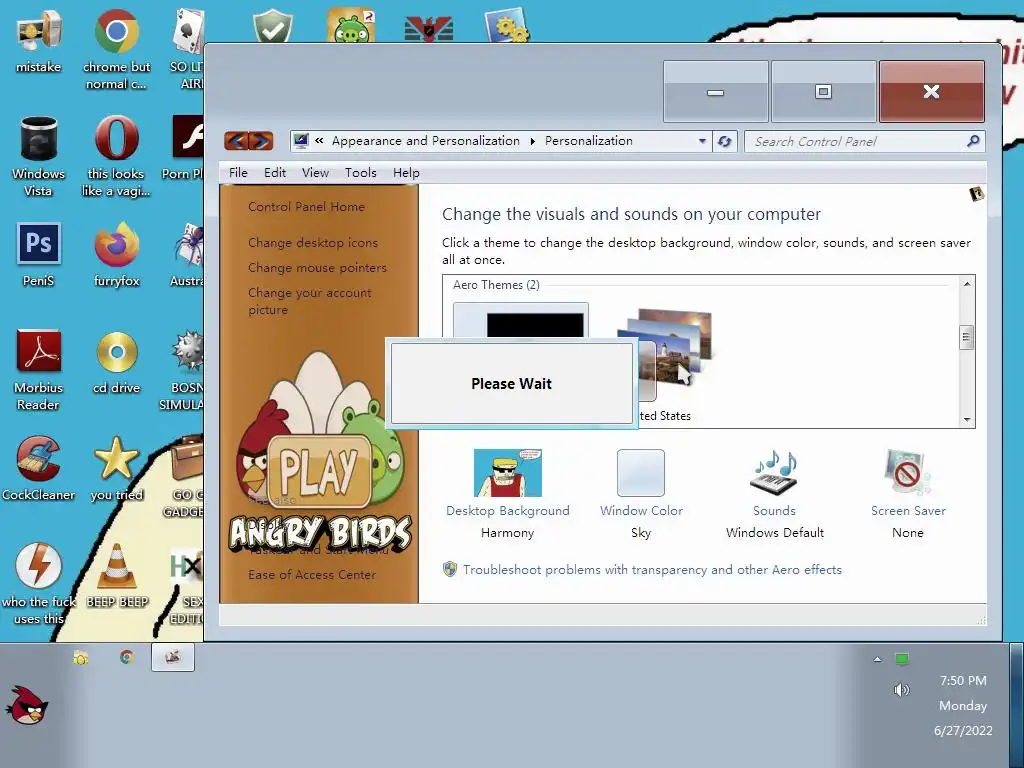The width and height of the screenshot is (1024, 768).
Task: Open the gears settings desktop icon
Action: click(507, 26)
